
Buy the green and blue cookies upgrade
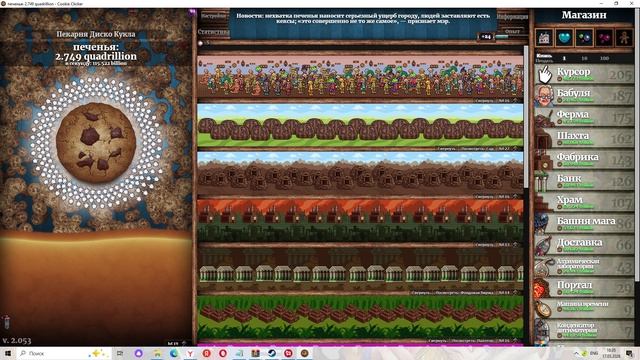click(x=584, y=38)
